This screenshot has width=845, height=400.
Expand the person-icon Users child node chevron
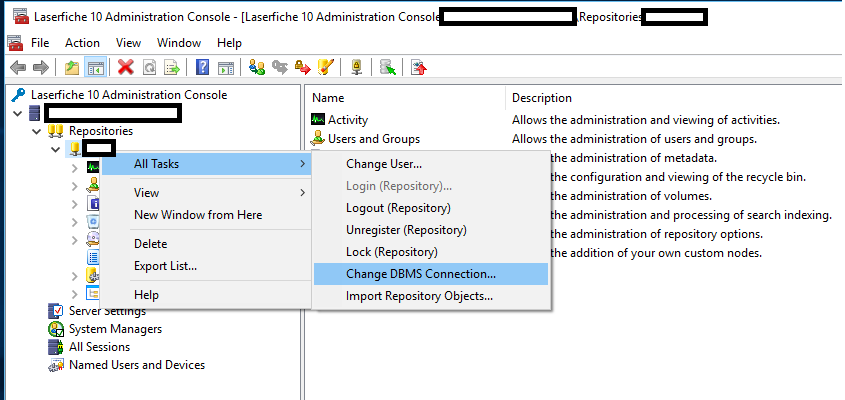(75, 186)
